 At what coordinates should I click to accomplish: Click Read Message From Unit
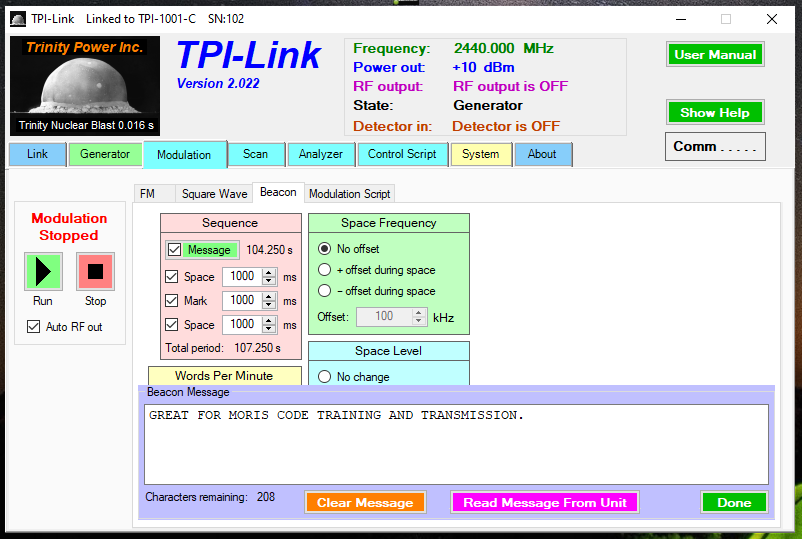545,503
